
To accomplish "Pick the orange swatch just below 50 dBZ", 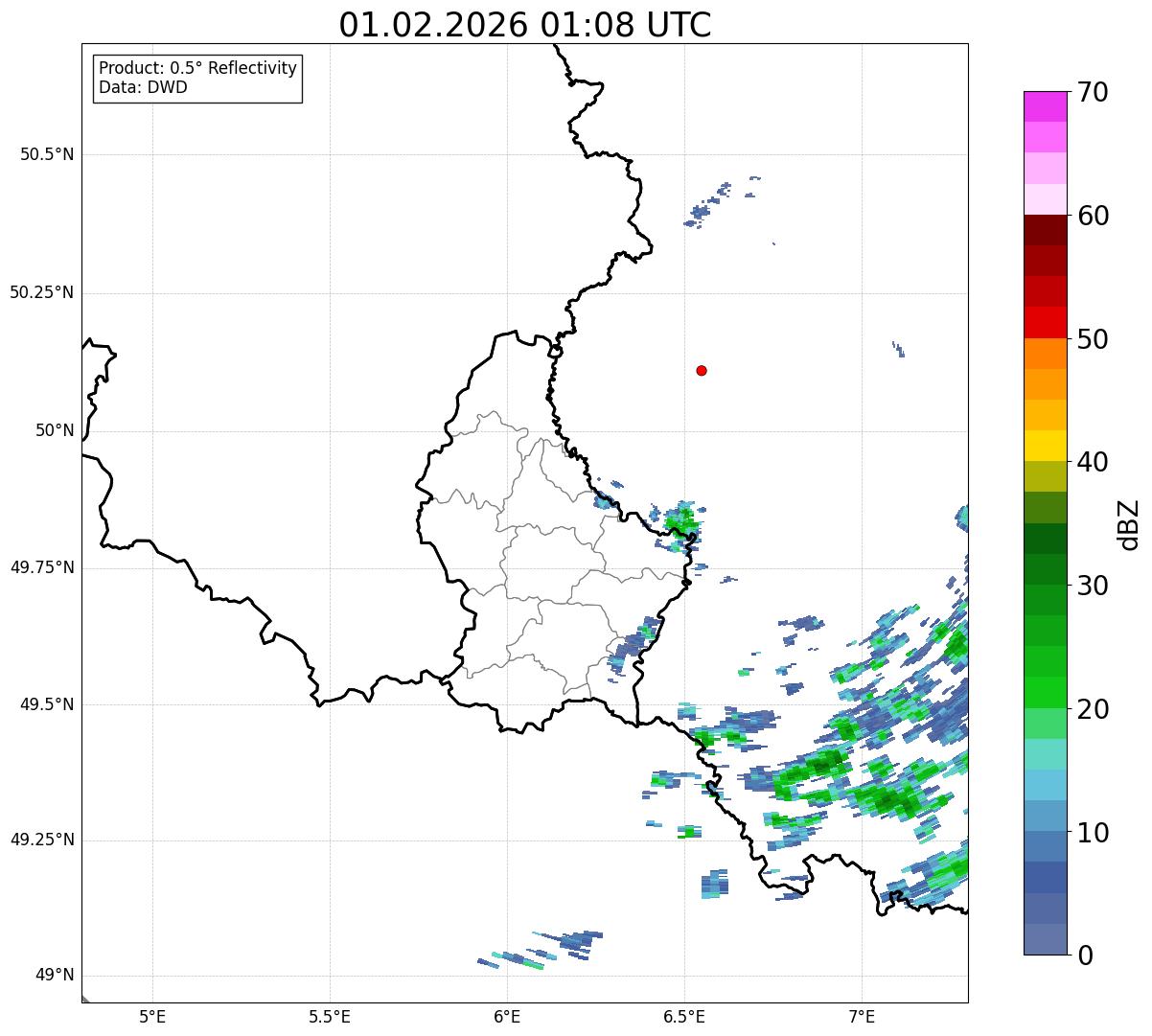I will click(x=1045, y=354).
